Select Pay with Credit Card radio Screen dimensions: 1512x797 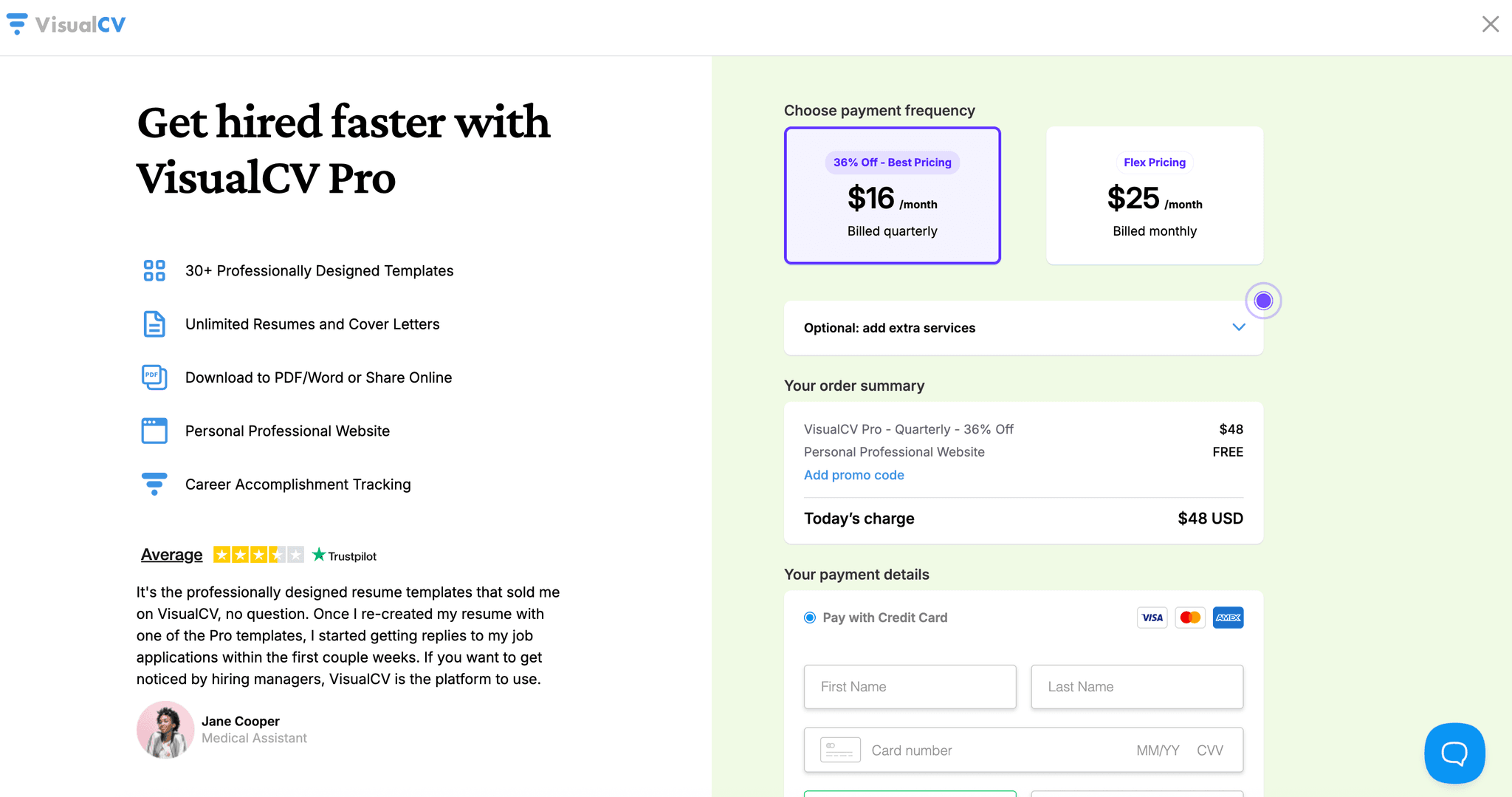(810, 618)
